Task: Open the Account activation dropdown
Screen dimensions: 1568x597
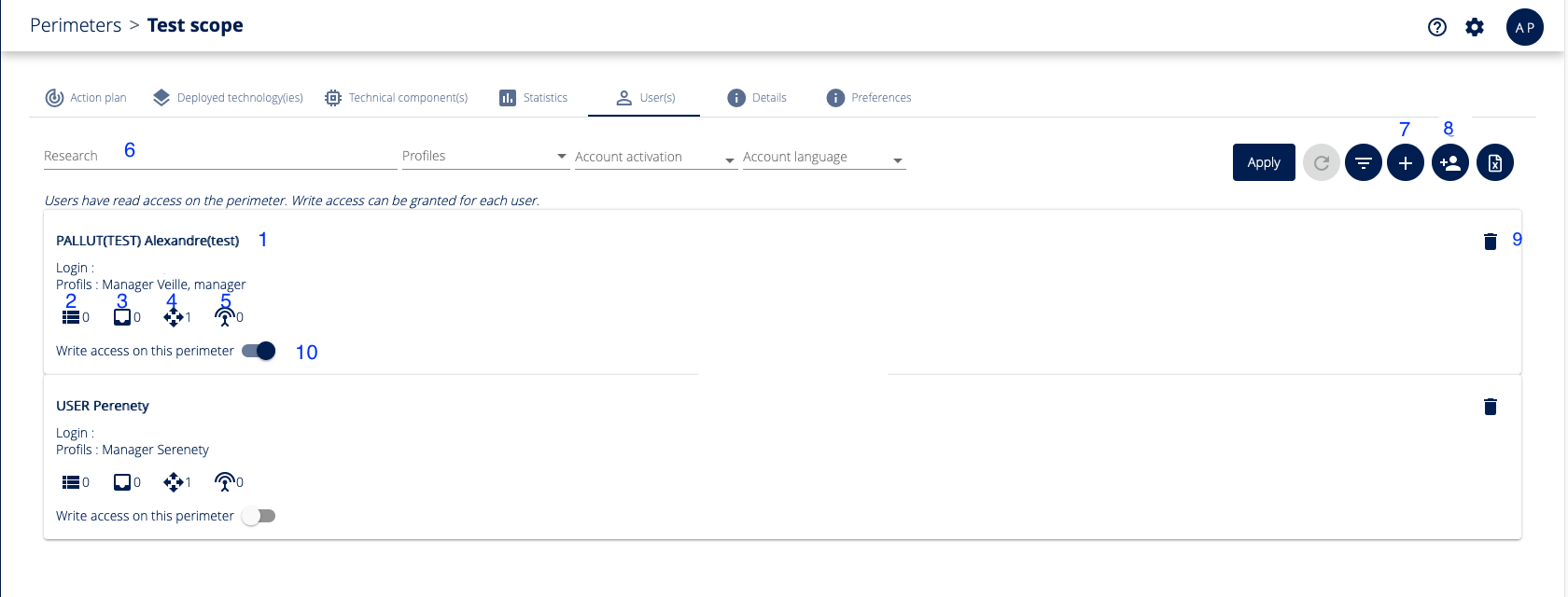Action: point(655,158)
